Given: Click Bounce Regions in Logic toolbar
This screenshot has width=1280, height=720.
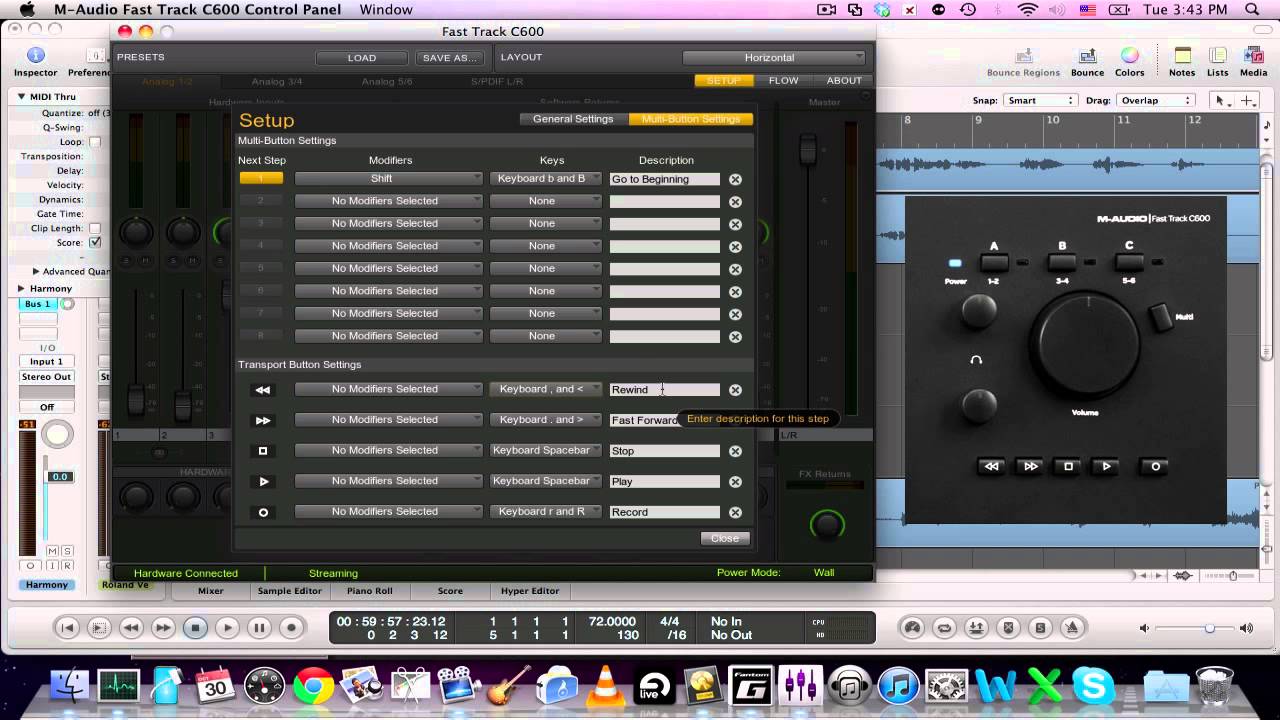Looking at the screenshot, I should (x=1023, y=62).
